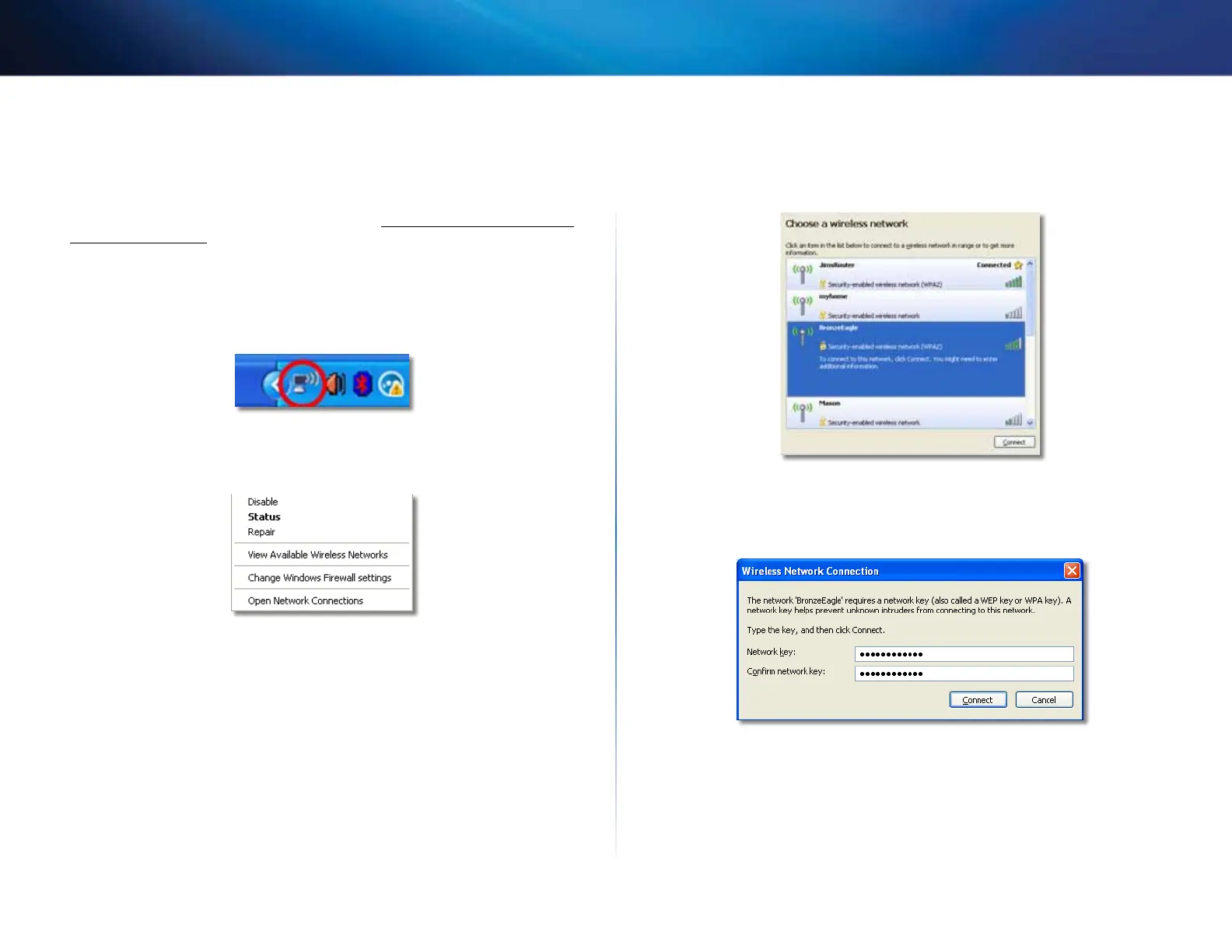The width and height of the screenshot is (1232, 952).
Task: Choose Open Network Connections
Action: [x=306, y=600]
